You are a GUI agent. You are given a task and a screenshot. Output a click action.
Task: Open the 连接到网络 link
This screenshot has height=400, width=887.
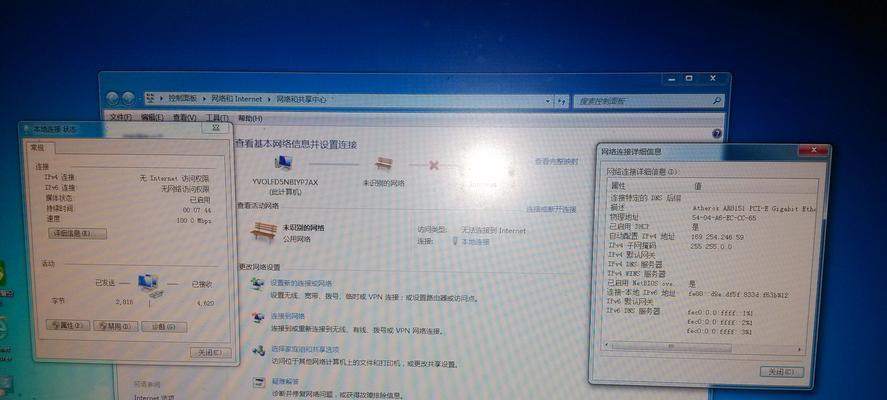(287, 316)
